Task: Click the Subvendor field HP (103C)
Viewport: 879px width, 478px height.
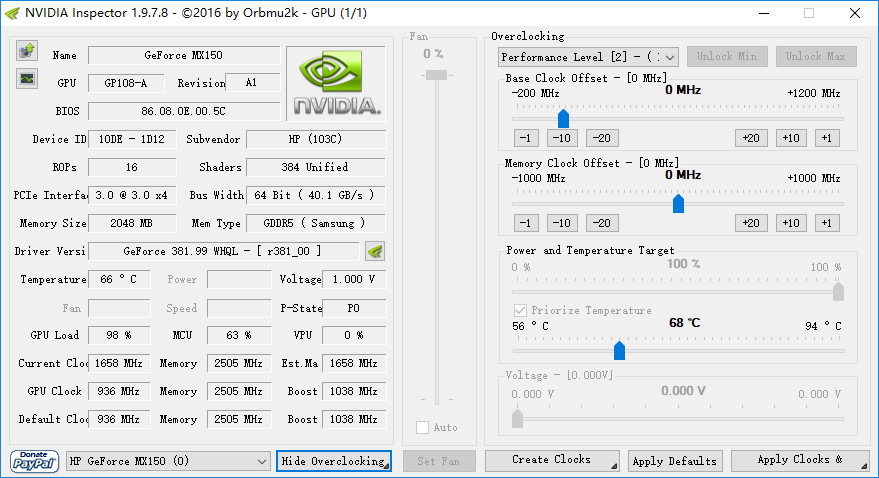Action: 316,139
